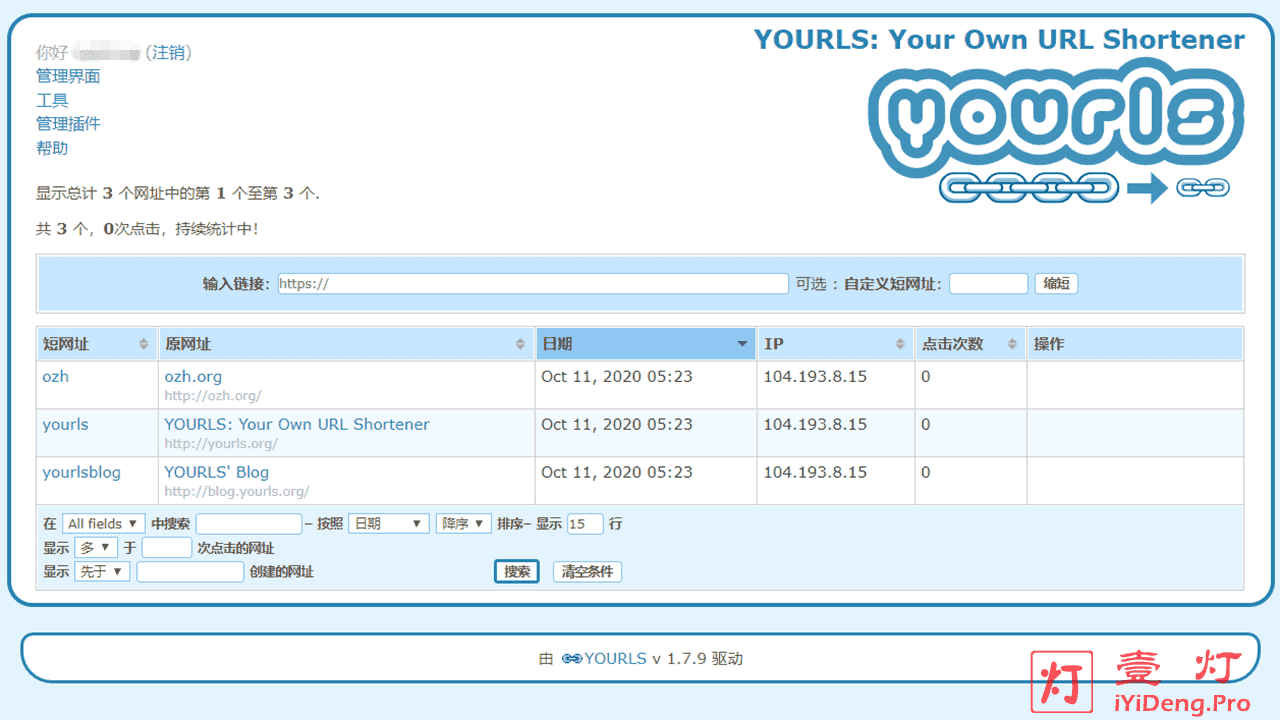
Task: Open the All fields search dropdown
Action: pos(103,524)
